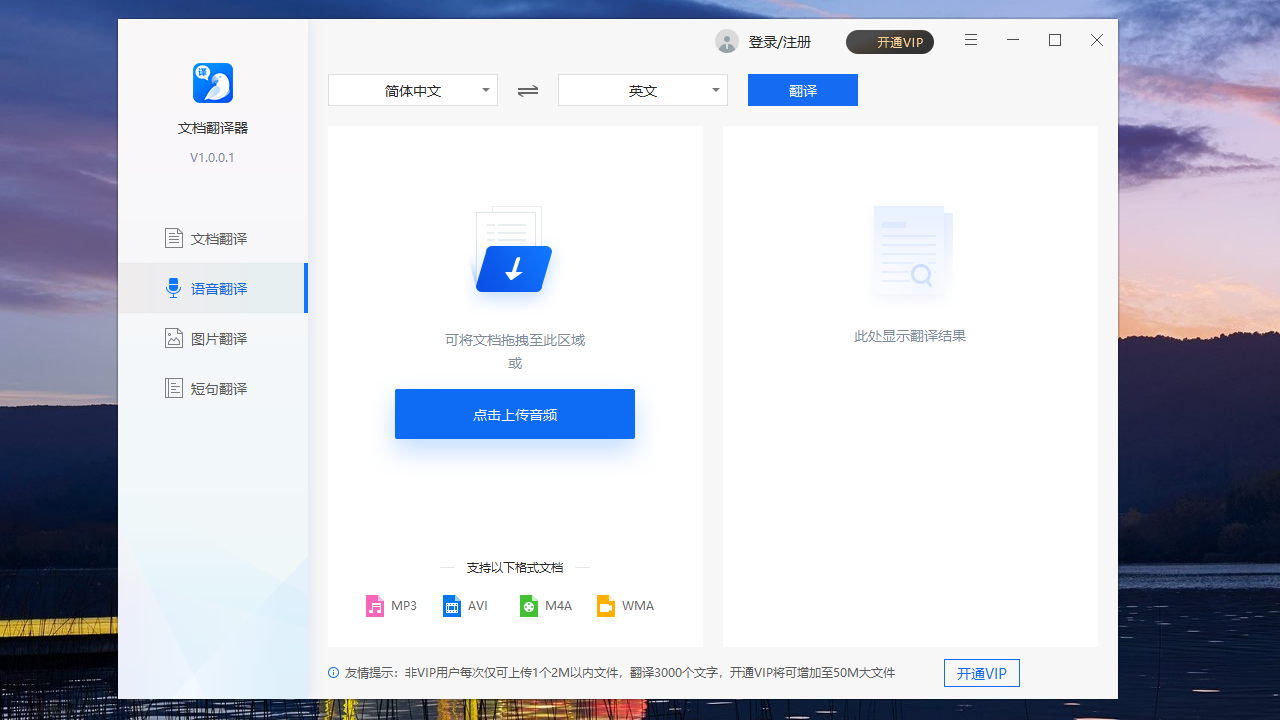
Task: Click the blue 翻译 button
Action: coord(802,90)
